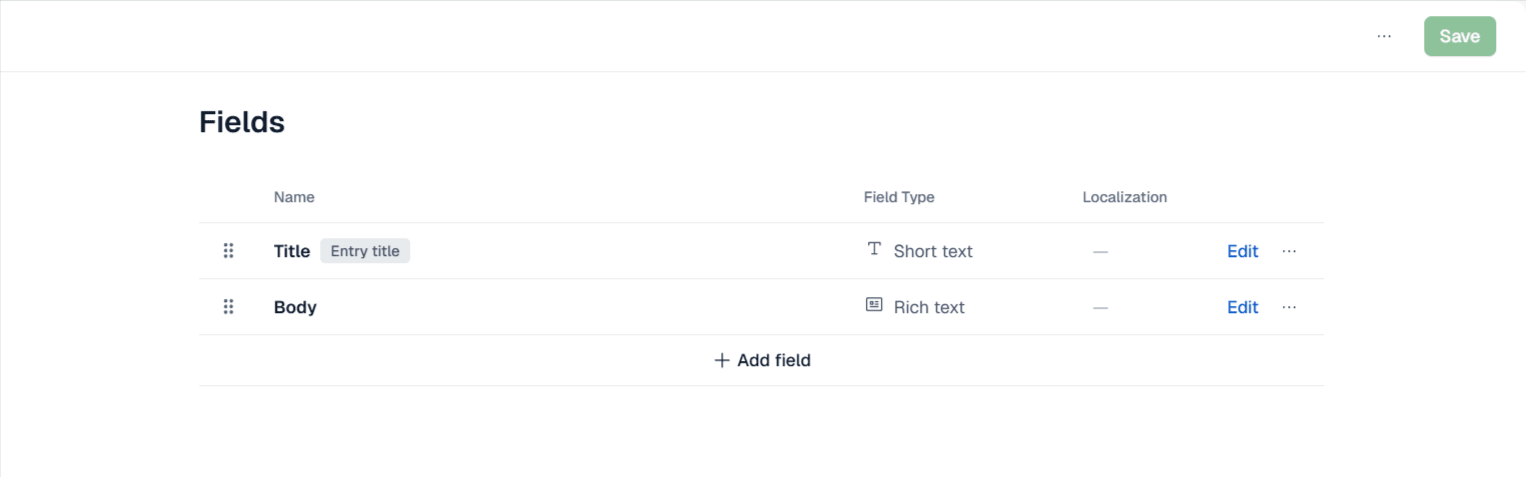Click the Rich text type icon
Image resolution: width=1526 pixels, height=477 pixels.
click(874, 305)
